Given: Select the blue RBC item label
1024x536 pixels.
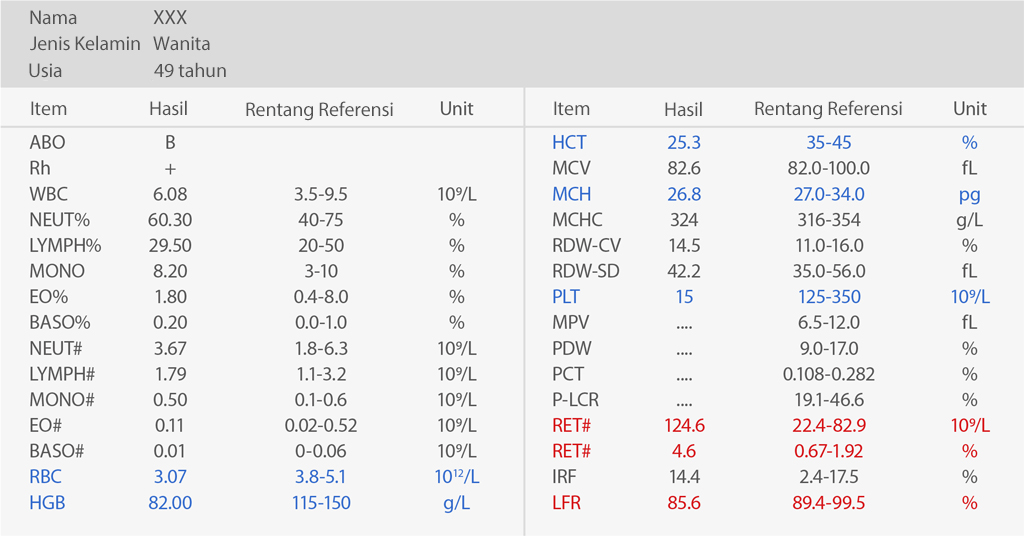Looking at the screenshot, I should coord(46,477).
